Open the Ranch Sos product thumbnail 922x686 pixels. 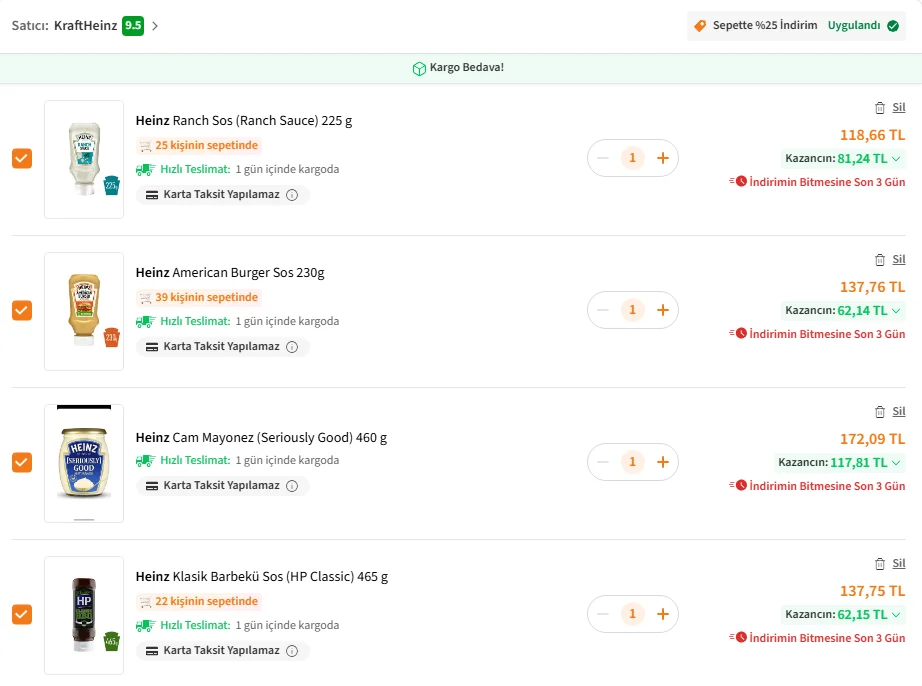pos(84,159)
